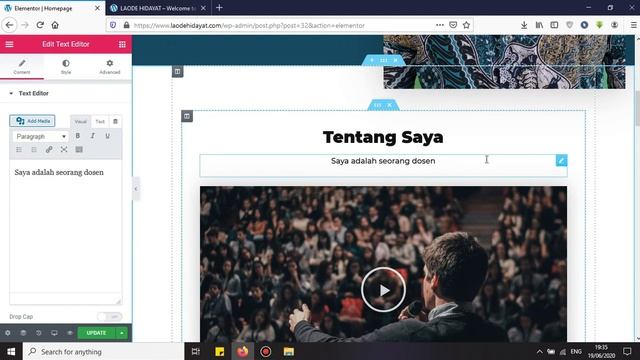This screenshot has height=360, width=640.
Task: Open the Paragraph format dropdown
Action: (40, 136)
